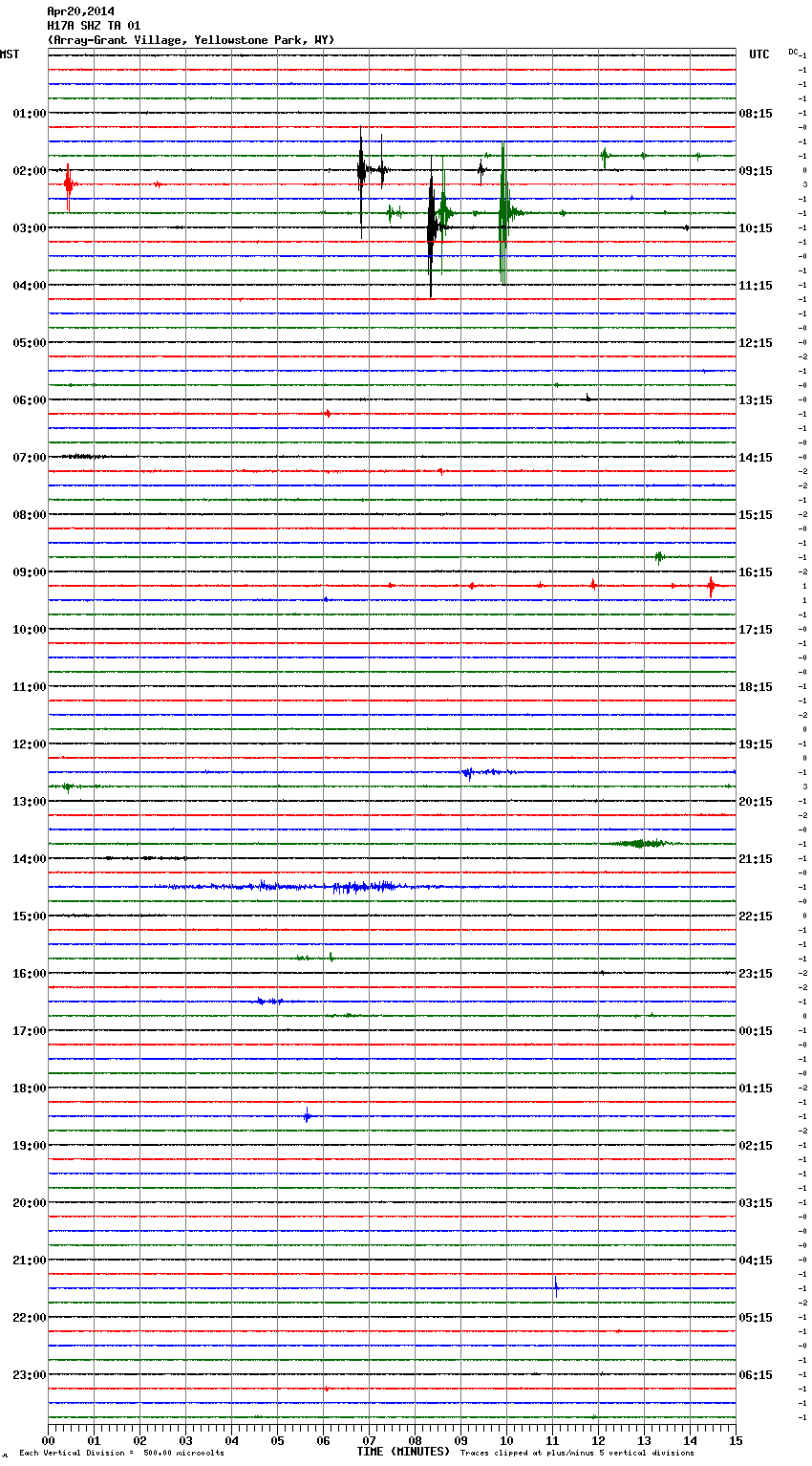Click the 16:15 UTC time label

(x=756, y=572)
